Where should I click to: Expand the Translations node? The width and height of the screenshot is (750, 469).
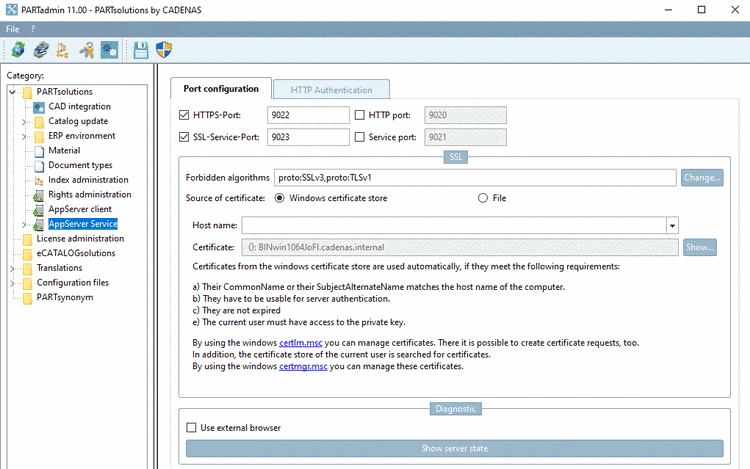(12, 268)
